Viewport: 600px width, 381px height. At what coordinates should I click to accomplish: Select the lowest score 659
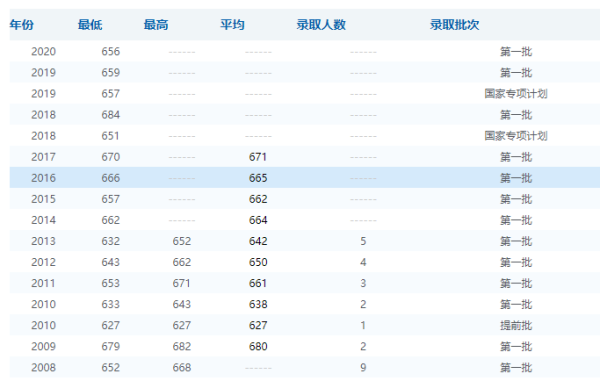pos(111,72)
